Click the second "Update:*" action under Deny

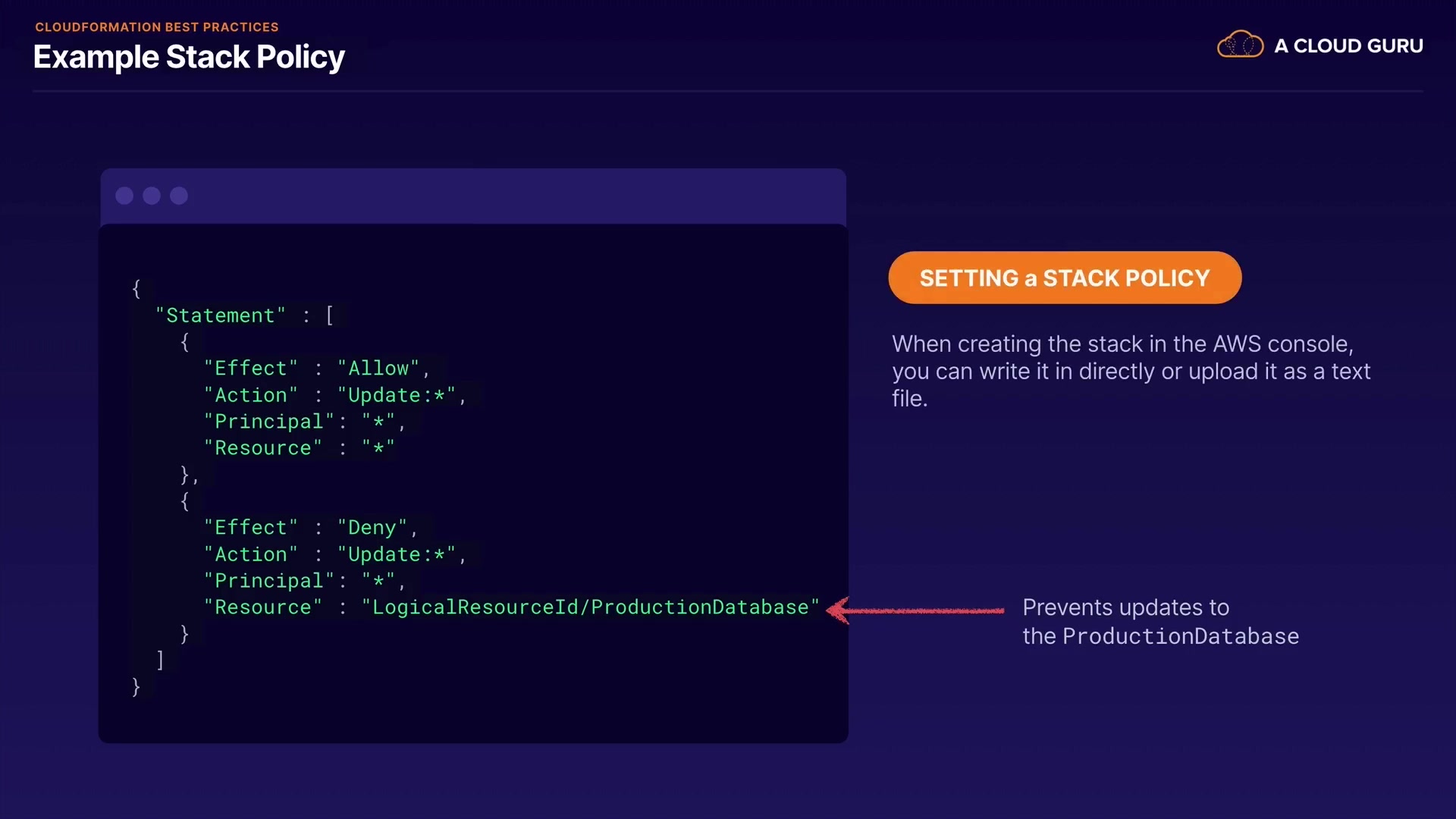click(397, 554)
